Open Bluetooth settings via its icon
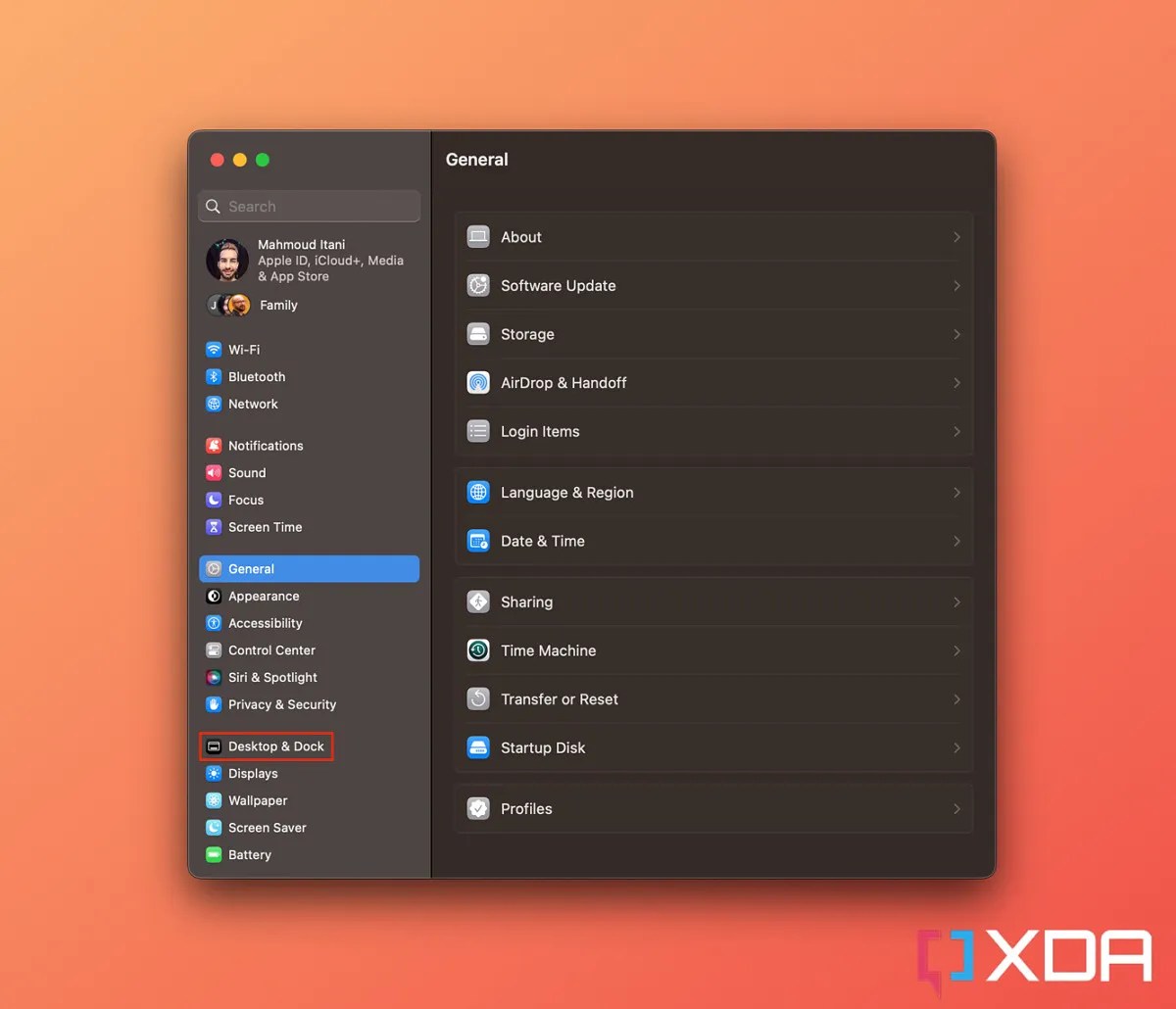This screenshot has width=1176, height=1009. [214, 376]
